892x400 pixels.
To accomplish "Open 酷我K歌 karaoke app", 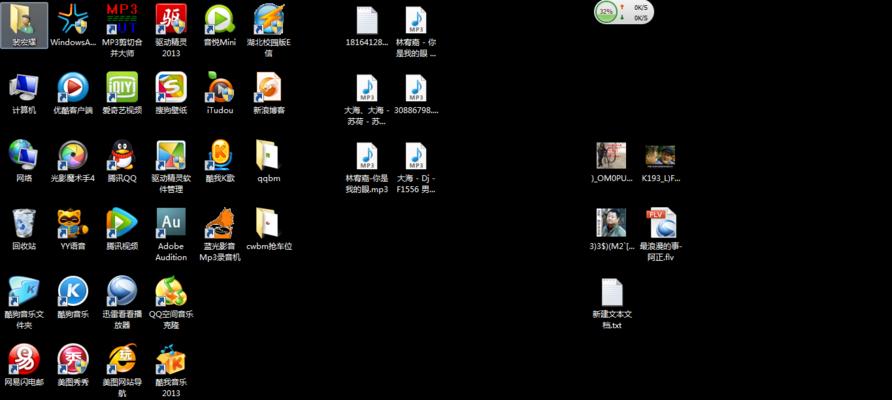I will point(220,161).
